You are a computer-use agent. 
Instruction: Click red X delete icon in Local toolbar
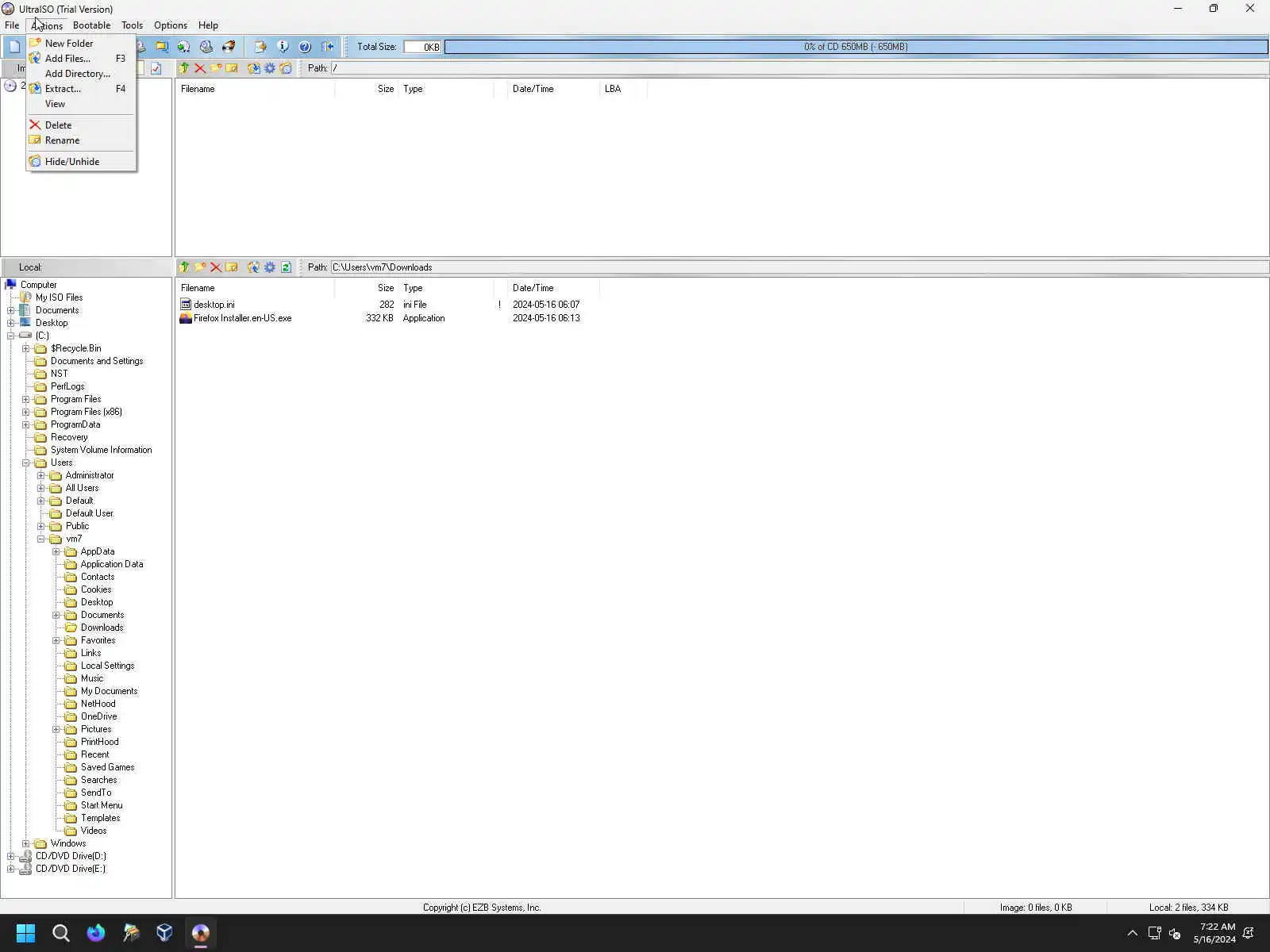tap(216, 267)
